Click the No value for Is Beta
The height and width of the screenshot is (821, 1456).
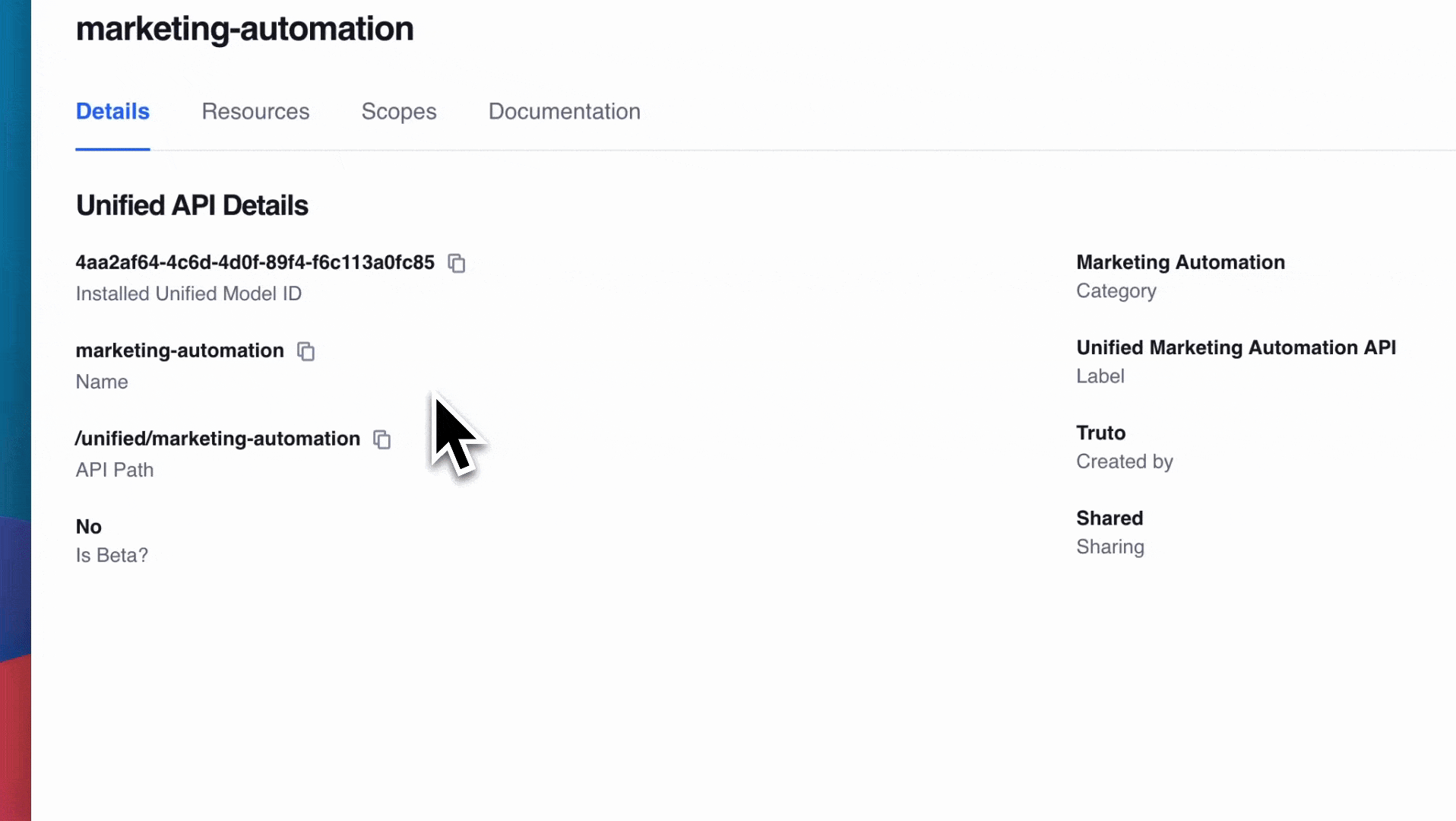click(x=88, y=527)
